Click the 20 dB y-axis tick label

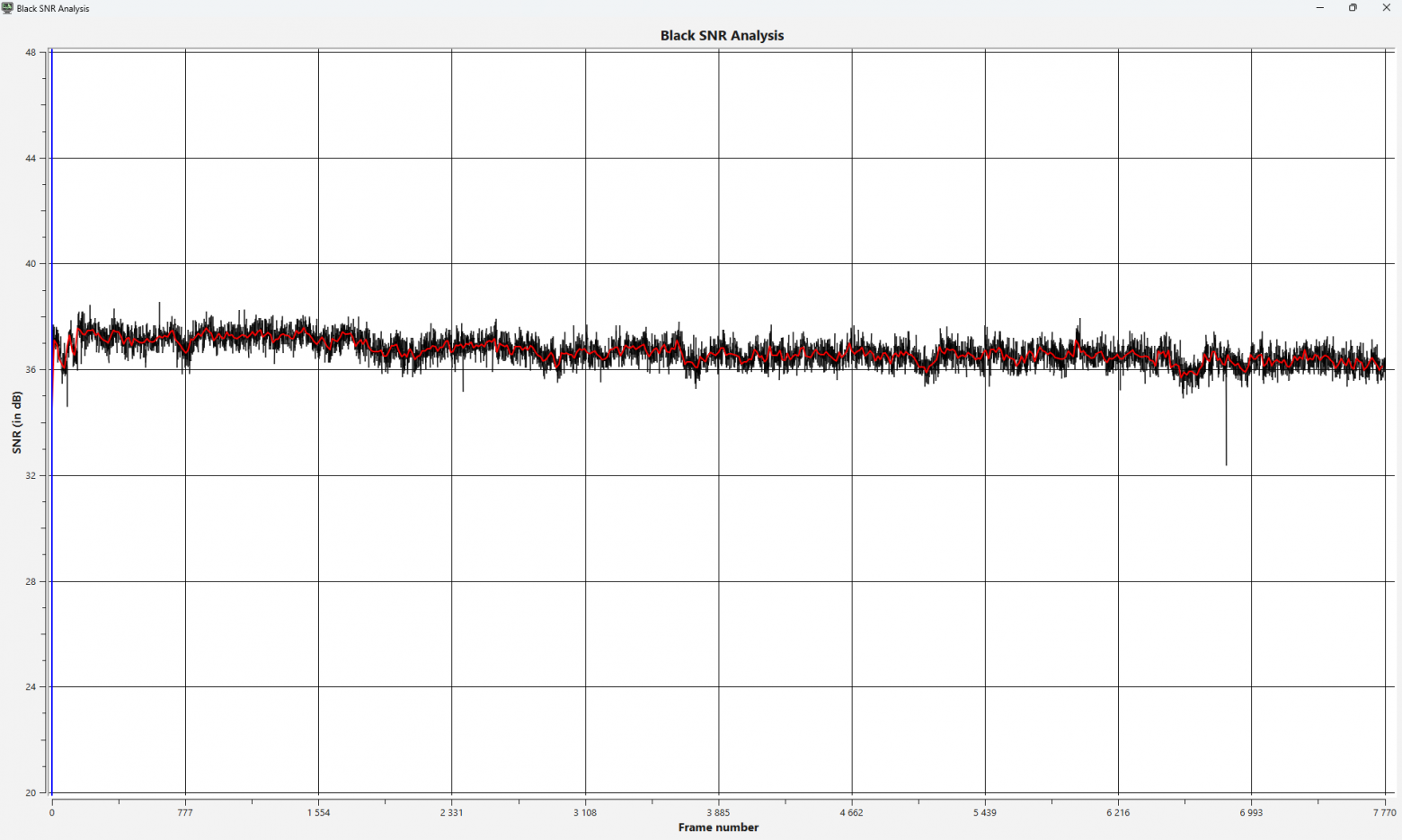click(31, 792)
